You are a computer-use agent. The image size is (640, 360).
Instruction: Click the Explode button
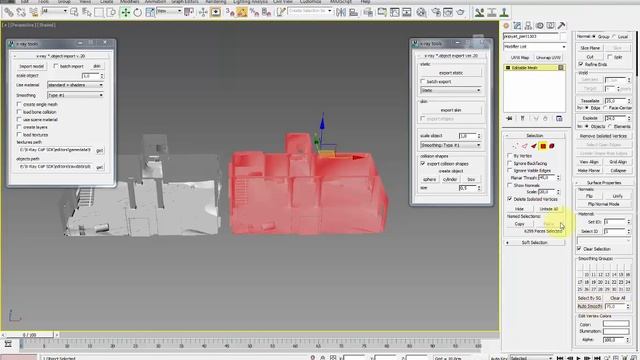pyautogui.click(x=590, y=118)
